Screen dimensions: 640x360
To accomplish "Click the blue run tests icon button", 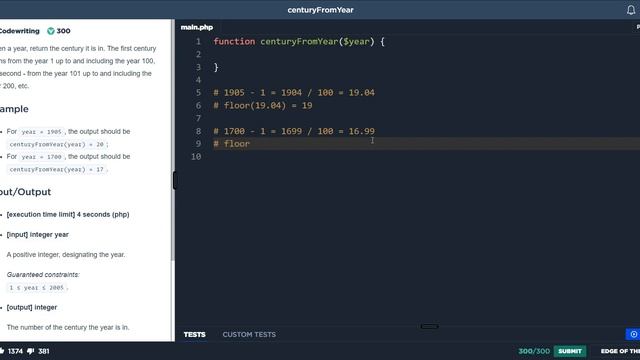I will click(633, 334).
